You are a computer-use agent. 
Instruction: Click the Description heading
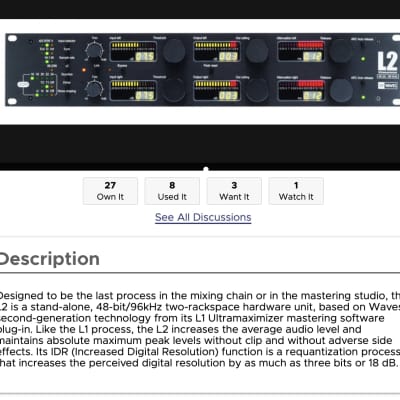tap(49, 259)
